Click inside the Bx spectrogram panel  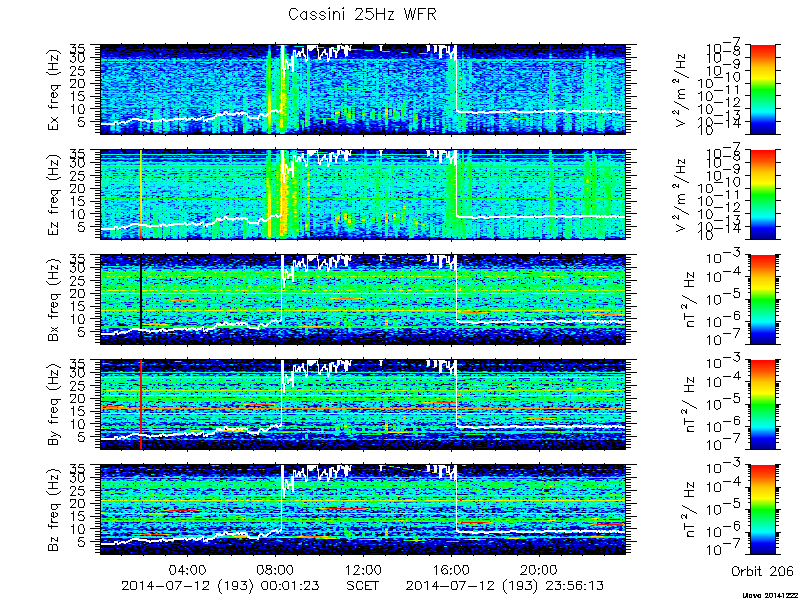point(363,300)
